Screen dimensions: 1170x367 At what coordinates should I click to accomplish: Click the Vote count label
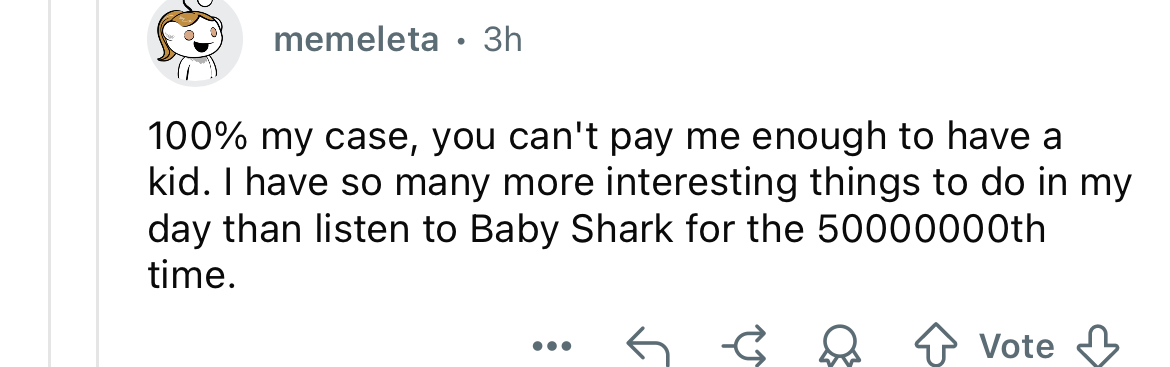[x=1017, y=346]
